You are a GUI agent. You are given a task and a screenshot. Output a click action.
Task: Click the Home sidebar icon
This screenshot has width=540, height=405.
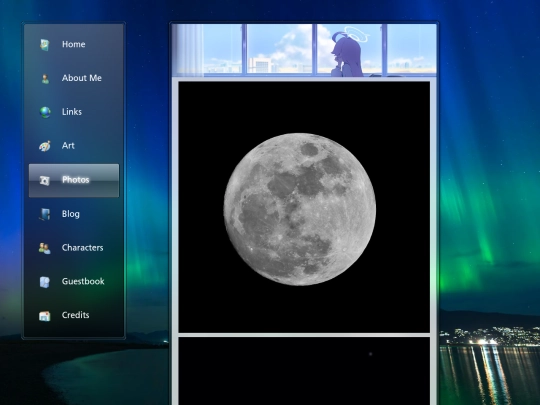(x=44, y=45)
